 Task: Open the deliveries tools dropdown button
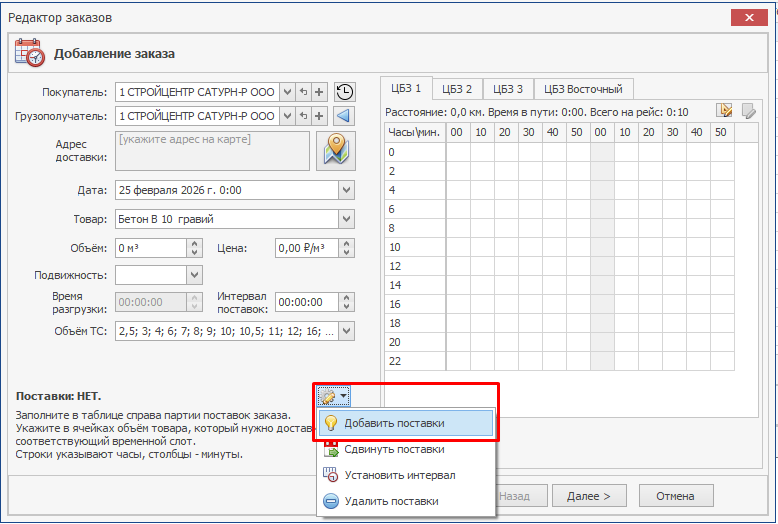click(334, 397)
